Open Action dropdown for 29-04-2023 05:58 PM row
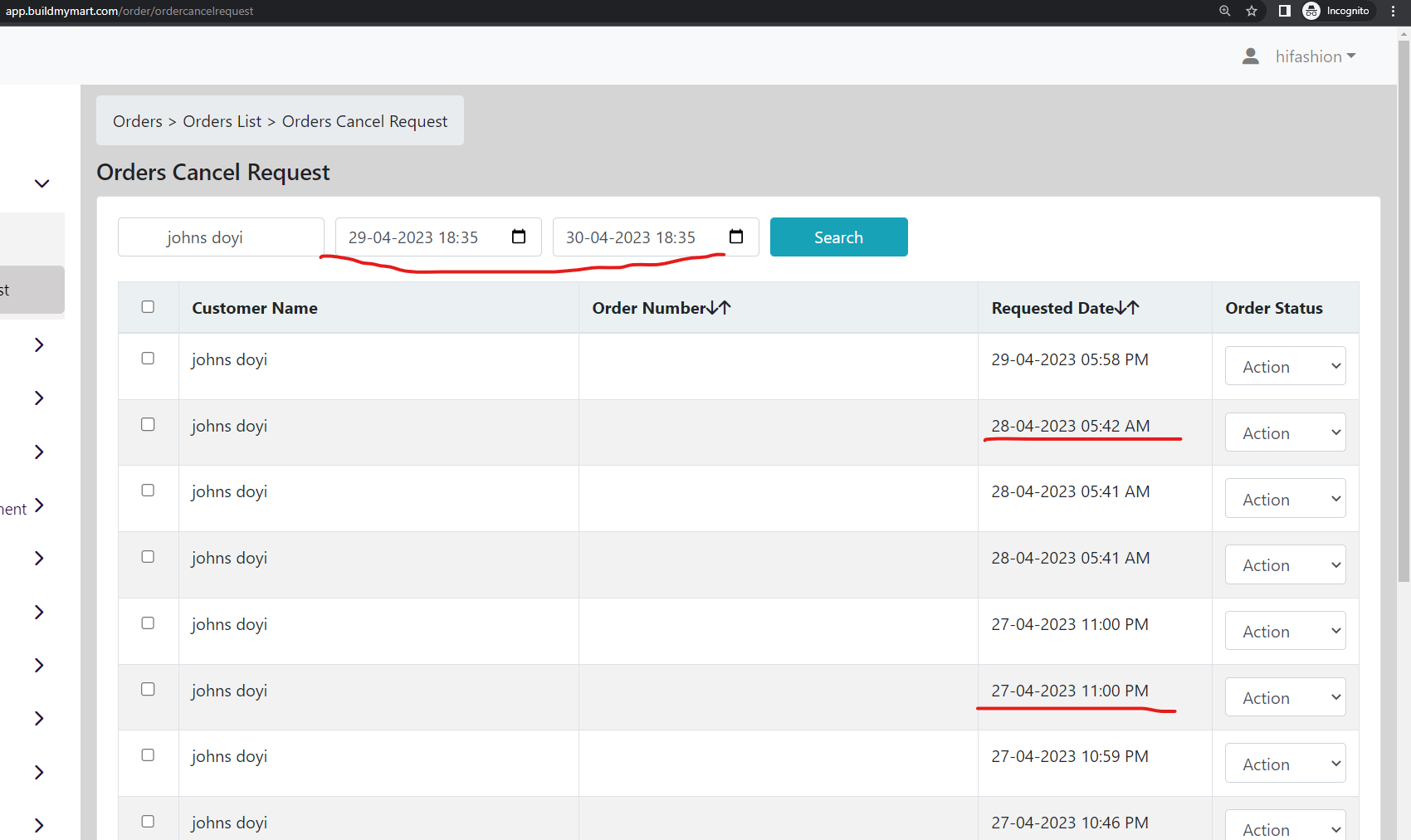Image resolution: width=1411 pixels, height=840 pixels. 1285,366
